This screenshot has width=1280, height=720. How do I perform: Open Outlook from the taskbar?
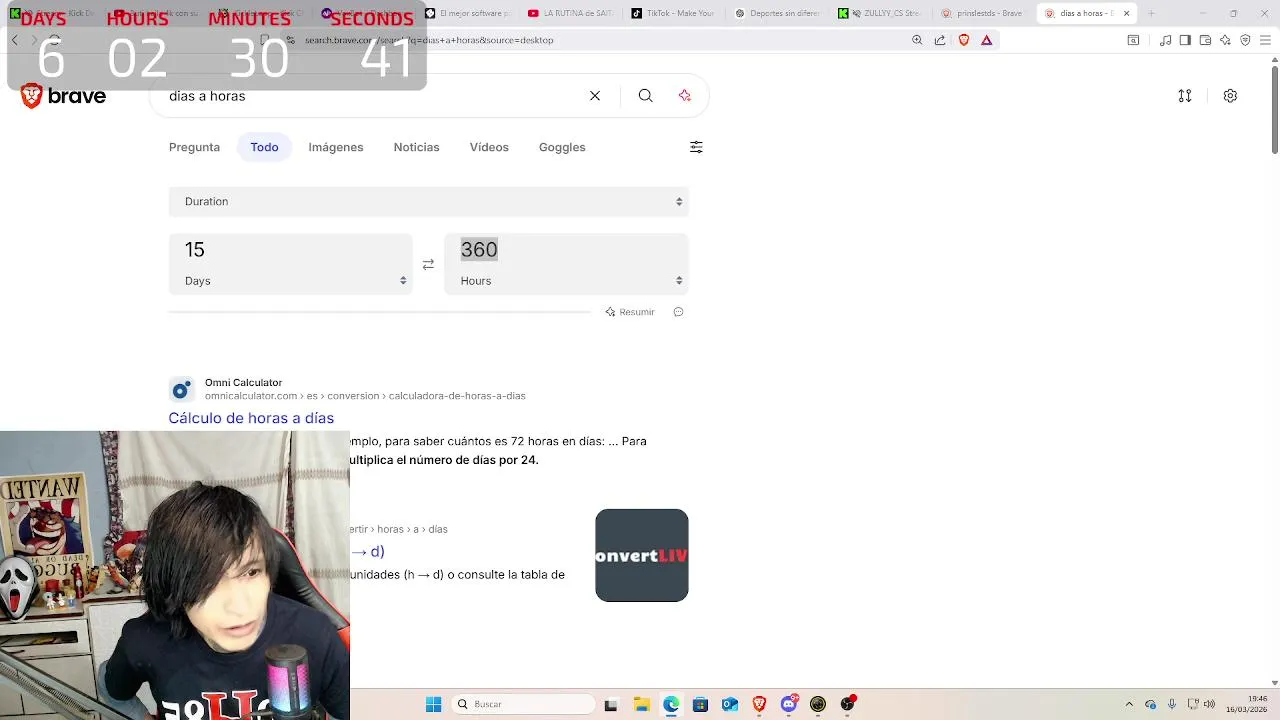[x=730, y=704]
